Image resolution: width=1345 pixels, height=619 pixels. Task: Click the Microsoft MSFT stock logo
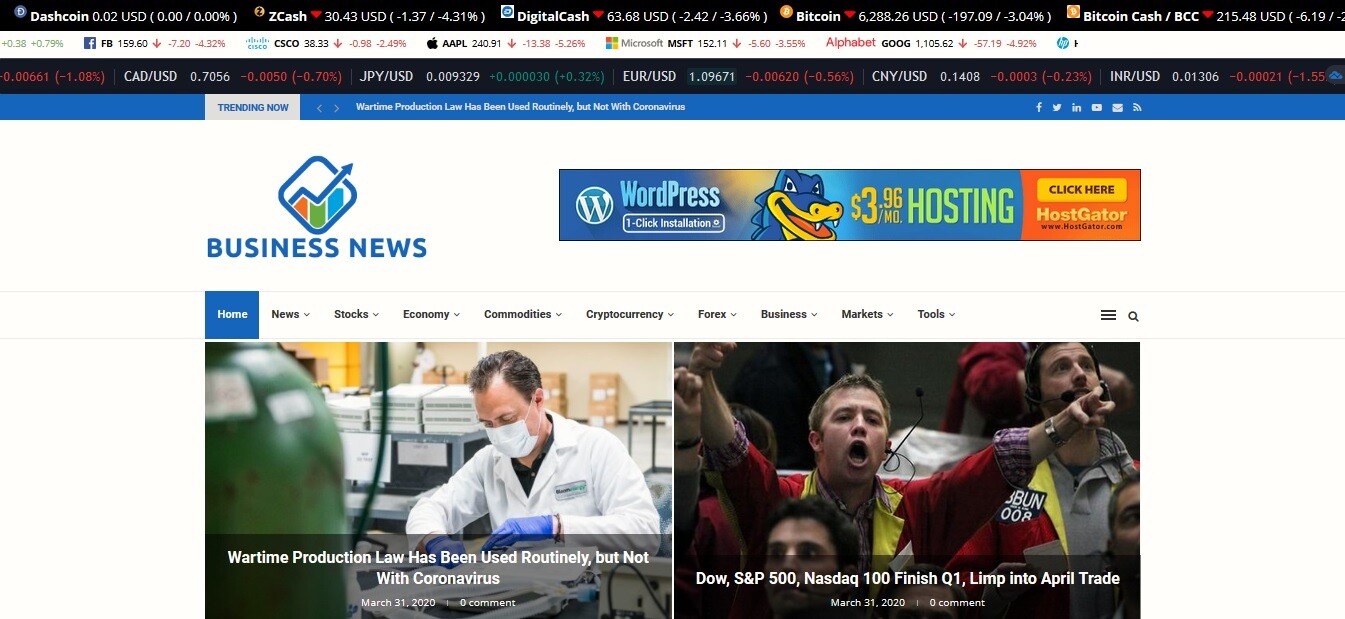point(634,44)
